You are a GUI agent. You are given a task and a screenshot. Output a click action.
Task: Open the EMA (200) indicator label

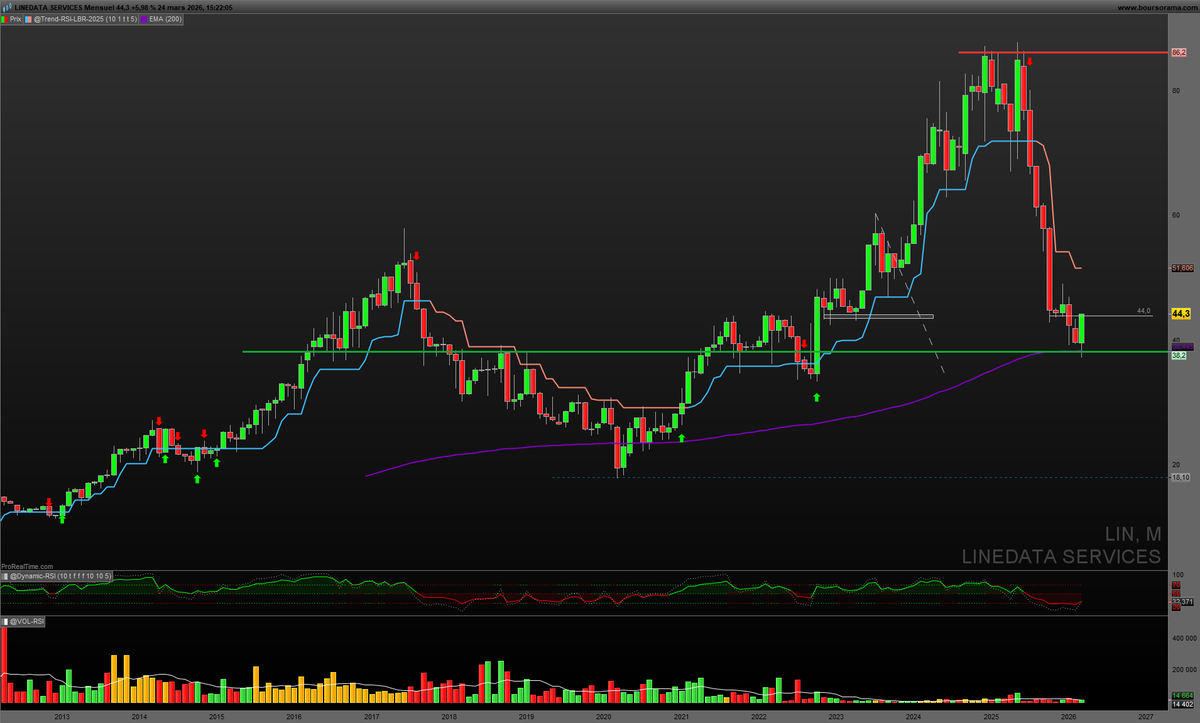tap(166, 19)
